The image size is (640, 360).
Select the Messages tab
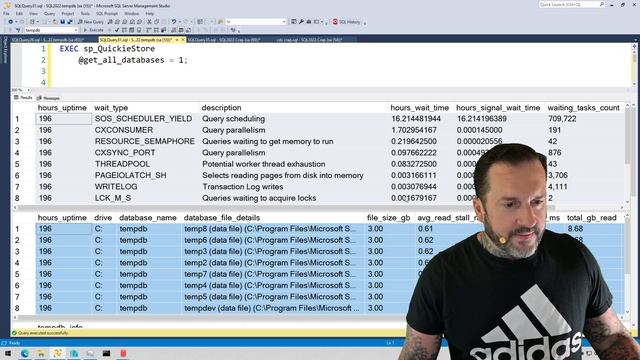(49, 98)
